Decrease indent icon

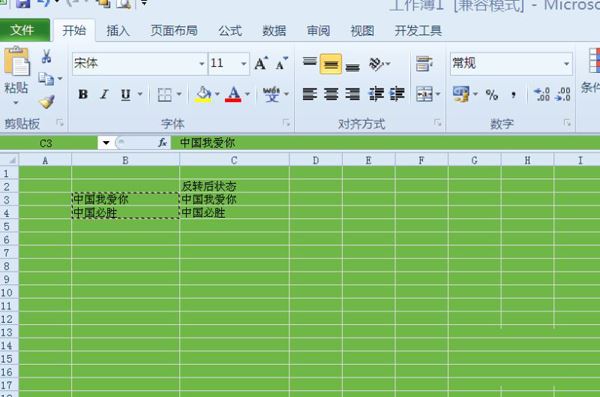[x=376, y=94]
